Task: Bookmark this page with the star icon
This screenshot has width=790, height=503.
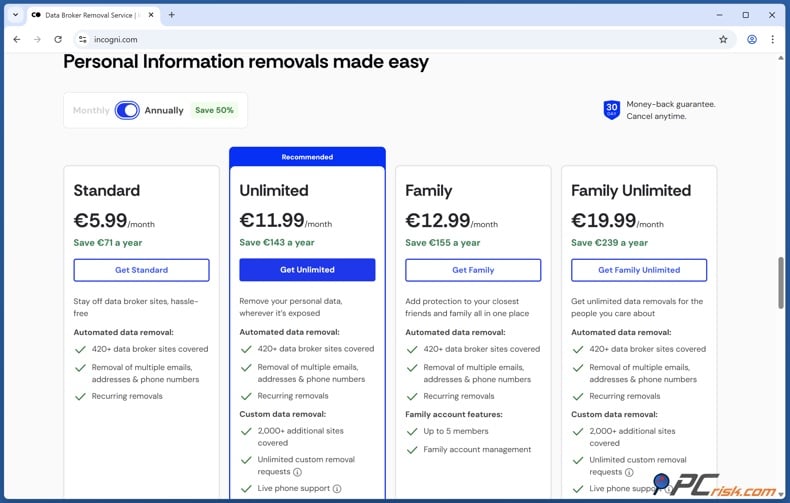Action: click(723, 39)
